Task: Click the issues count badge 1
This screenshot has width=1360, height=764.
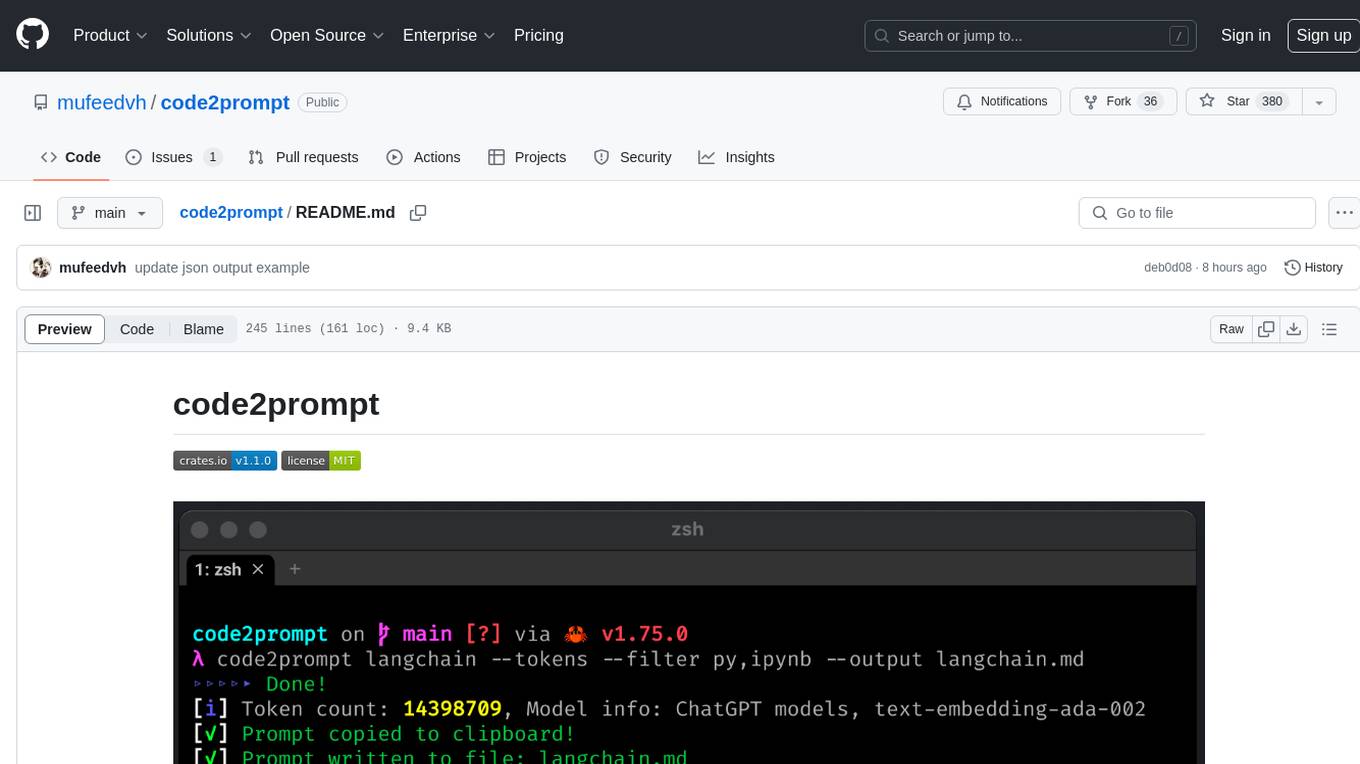Action: pos(212,157)
